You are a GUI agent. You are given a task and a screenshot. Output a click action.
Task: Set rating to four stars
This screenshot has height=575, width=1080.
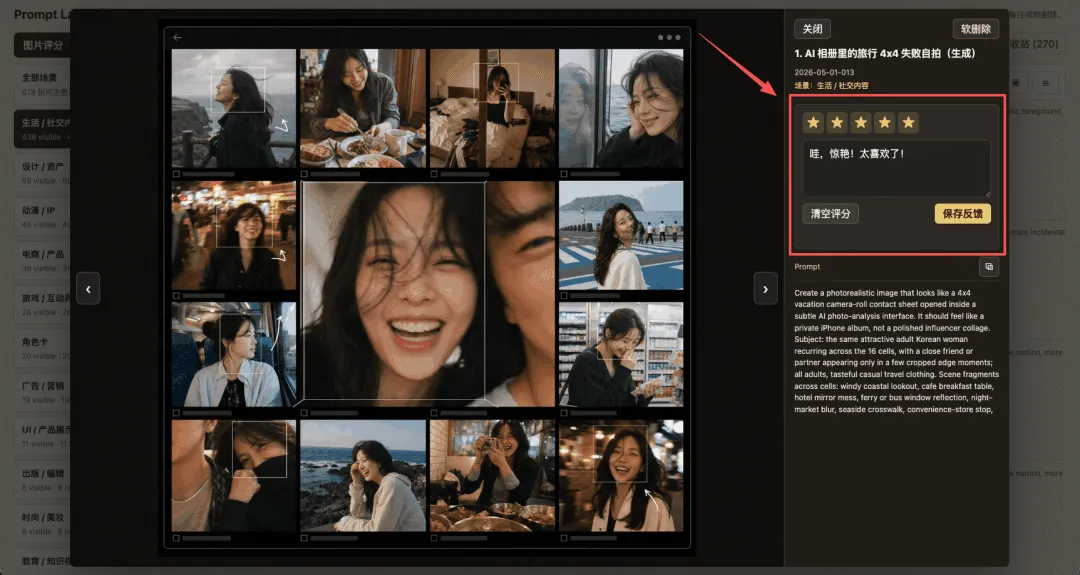(x=884, y=123)
